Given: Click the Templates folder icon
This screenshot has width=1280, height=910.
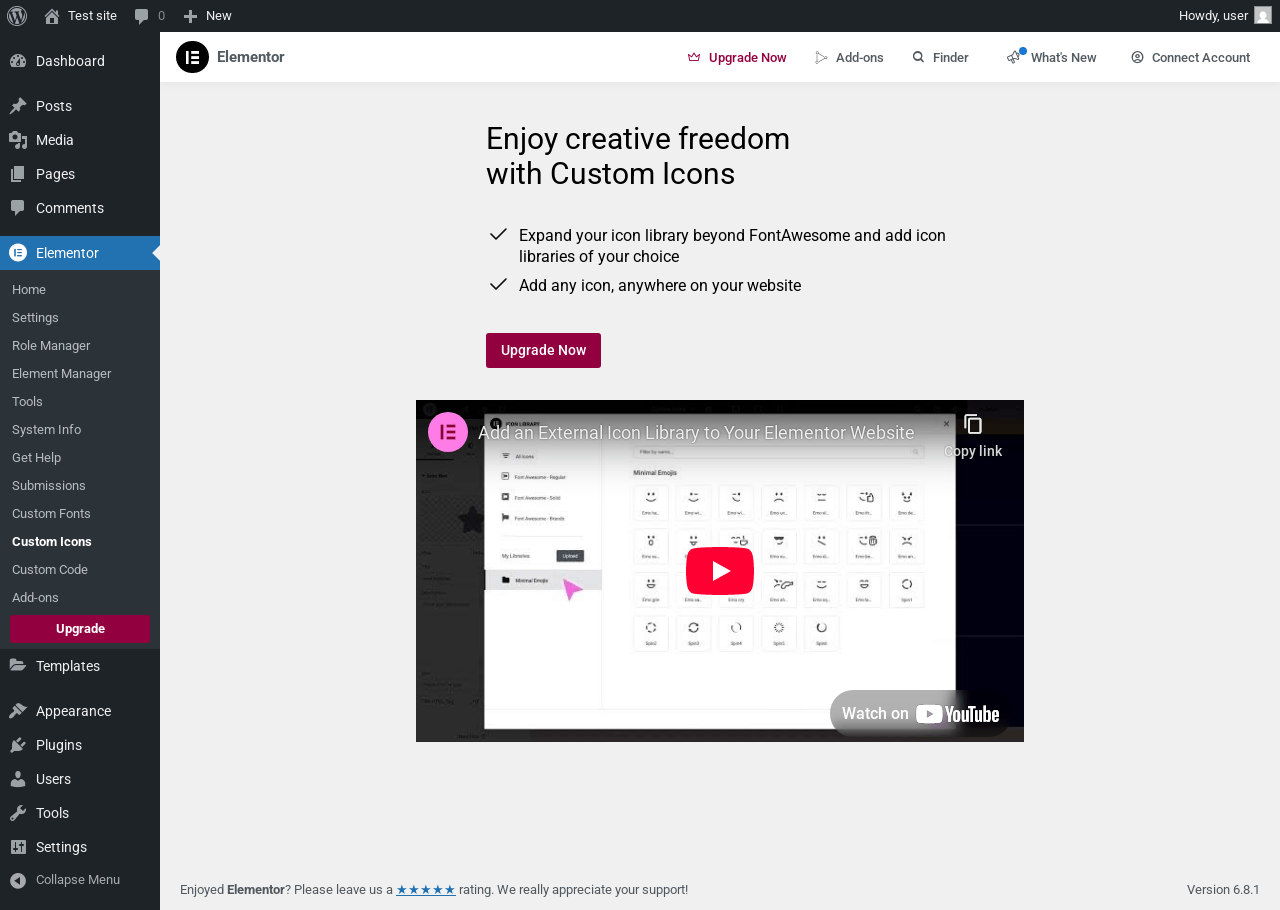Looking at the screenshot, I should [x=18, y=666].
